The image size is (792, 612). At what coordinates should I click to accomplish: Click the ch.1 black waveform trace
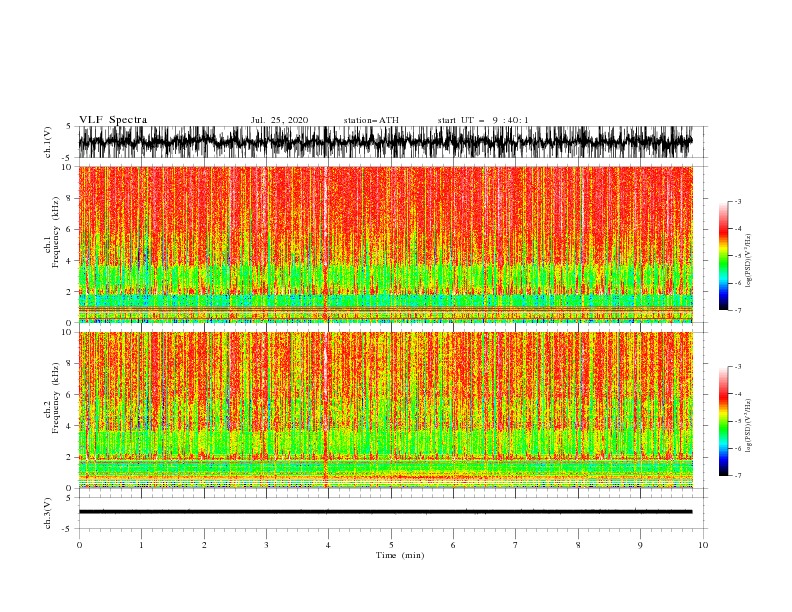pos(385,142)
